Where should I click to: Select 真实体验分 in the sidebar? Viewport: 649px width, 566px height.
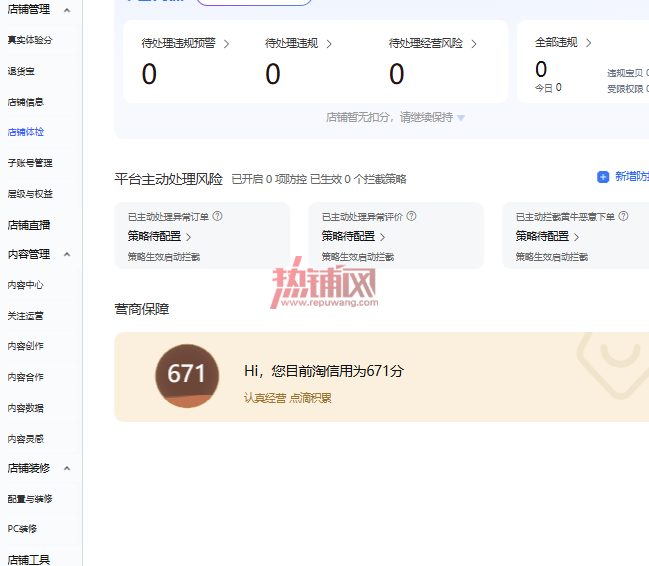[x=30, y=40]
